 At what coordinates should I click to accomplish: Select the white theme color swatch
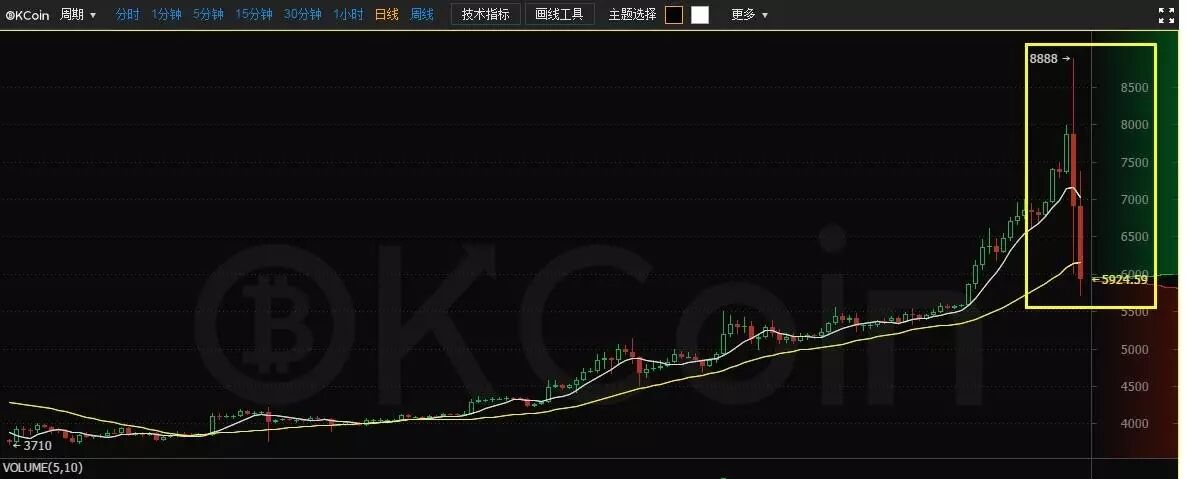(699, 14)
